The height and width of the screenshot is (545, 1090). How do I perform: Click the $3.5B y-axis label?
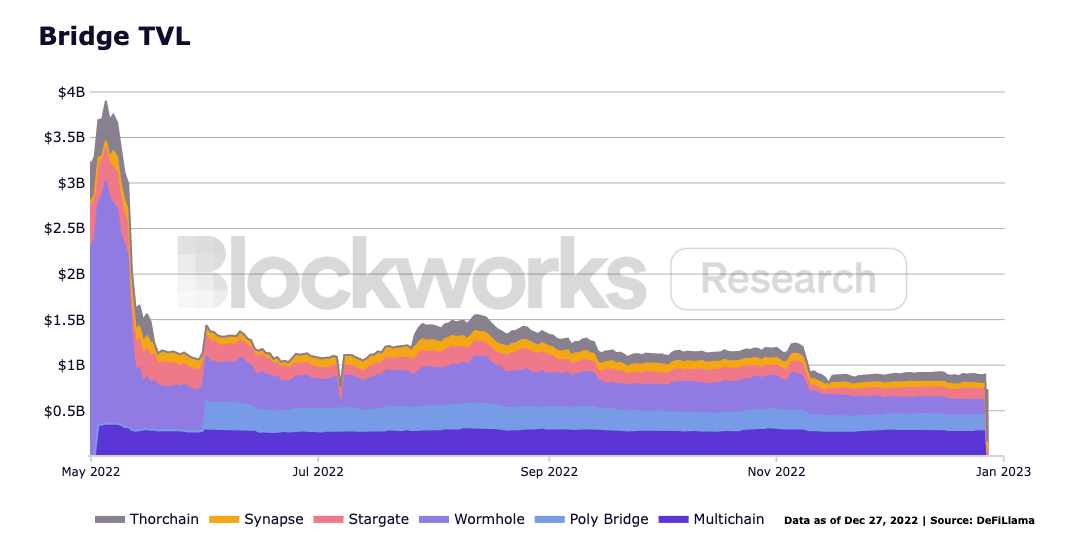(x=65, y=137)
